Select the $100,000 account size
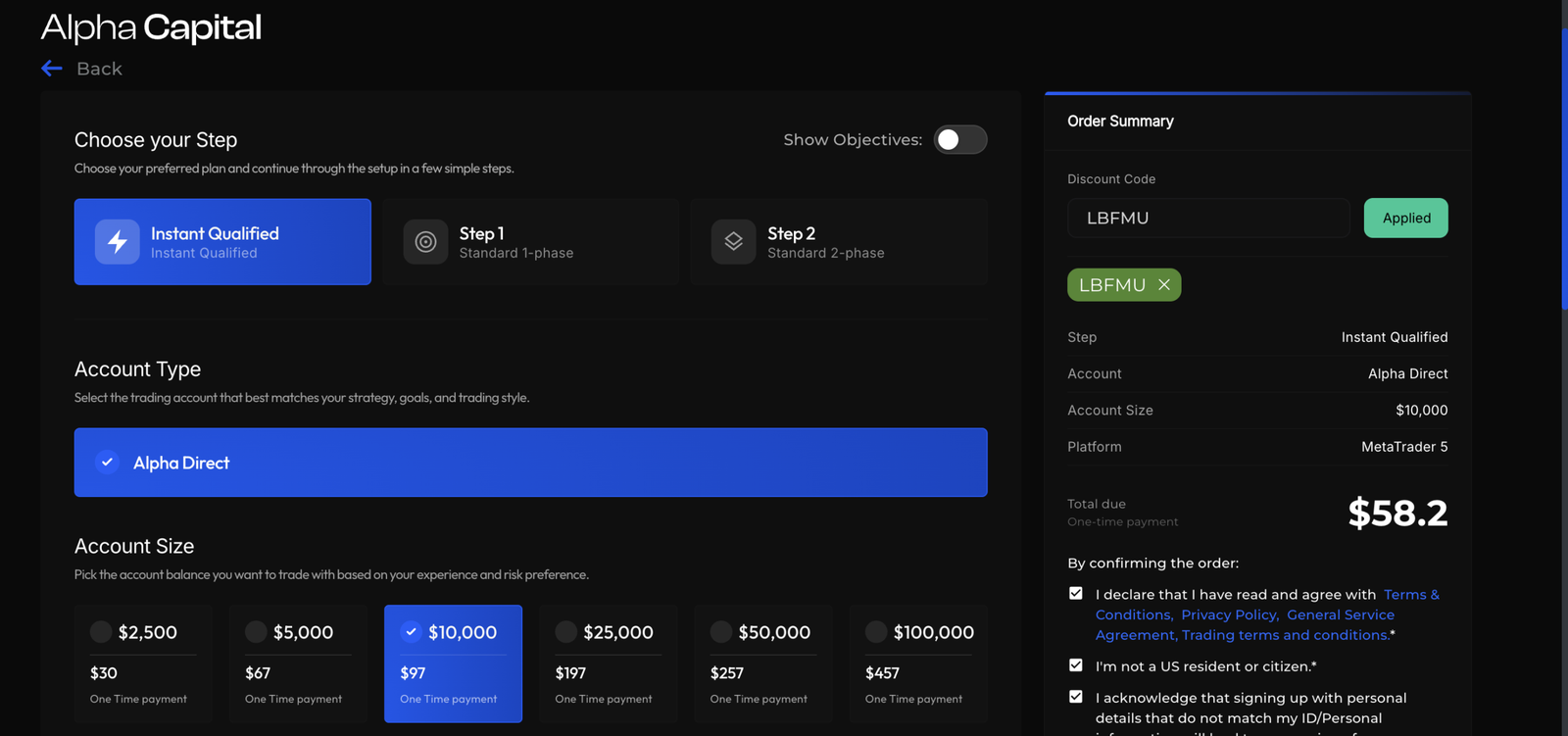The image size is (1568, 736). pos(918,663)
